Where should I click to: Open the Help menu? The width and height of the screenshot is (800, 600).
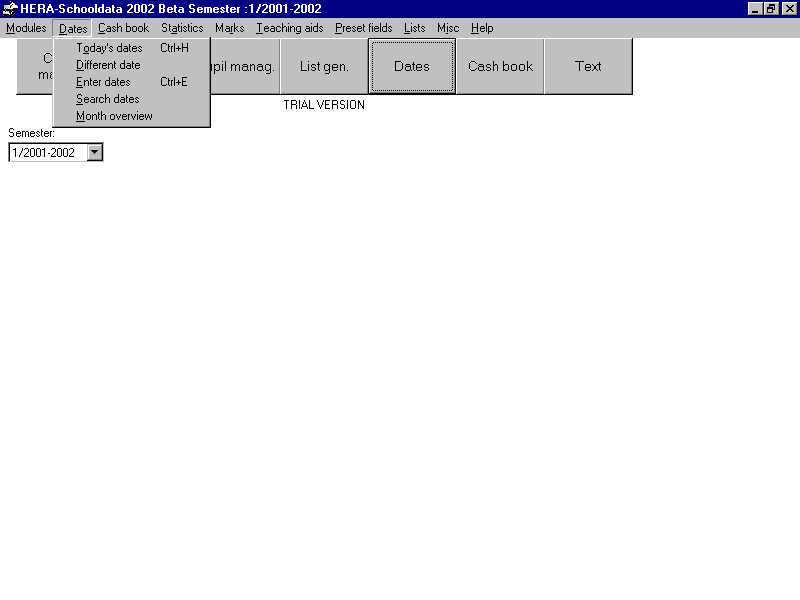[482, 28]
